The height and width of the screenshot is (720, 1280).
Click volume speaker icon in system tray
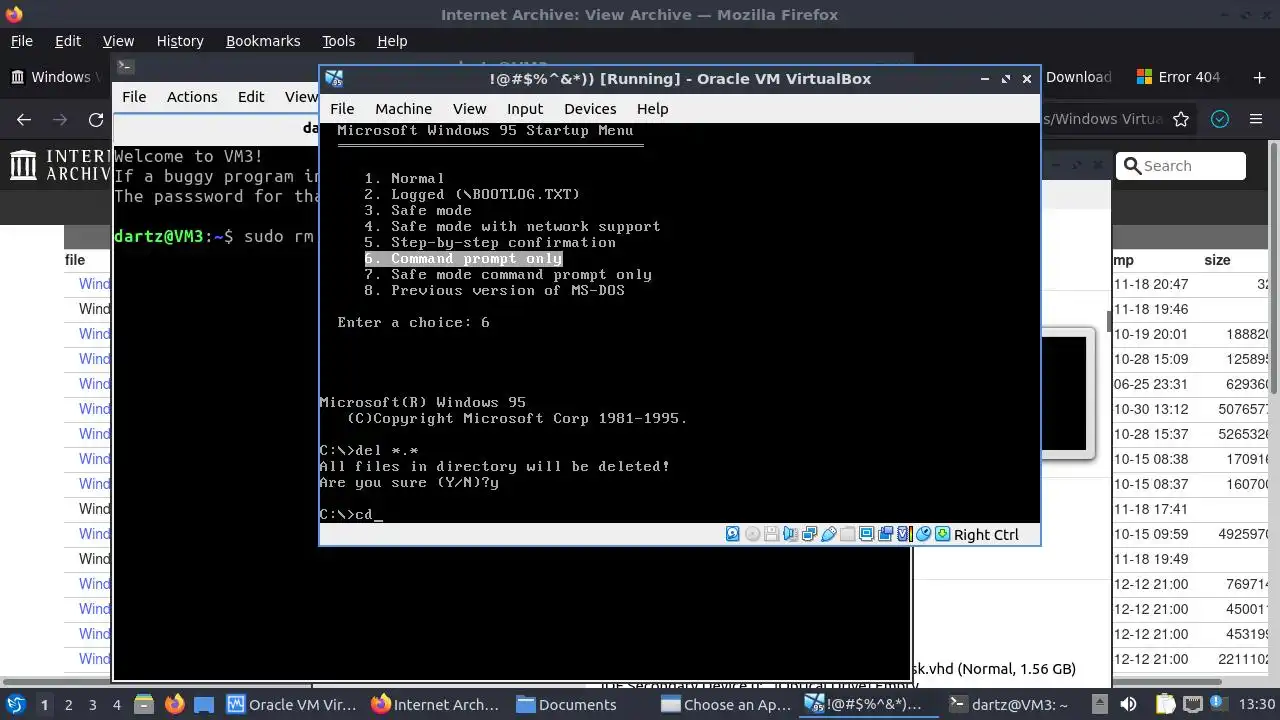(x=1128, y=705)
